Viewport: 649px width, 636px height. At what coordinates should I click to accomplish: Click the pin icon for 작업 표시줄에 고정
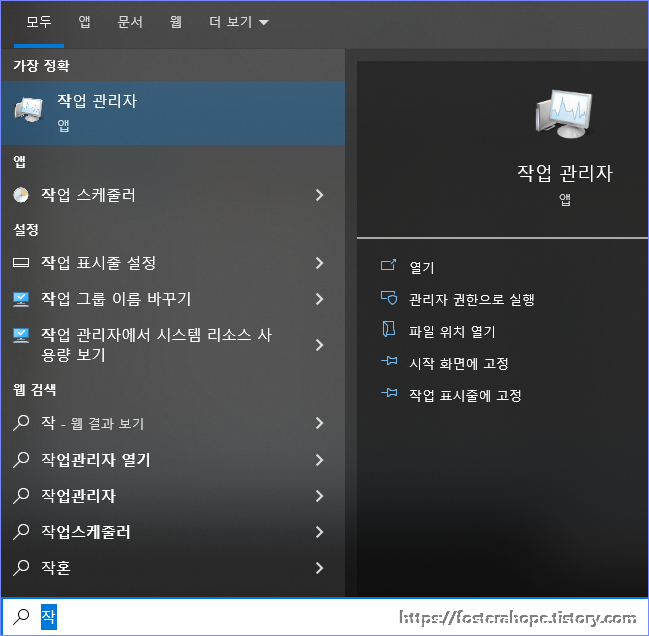tap(389, 393)
